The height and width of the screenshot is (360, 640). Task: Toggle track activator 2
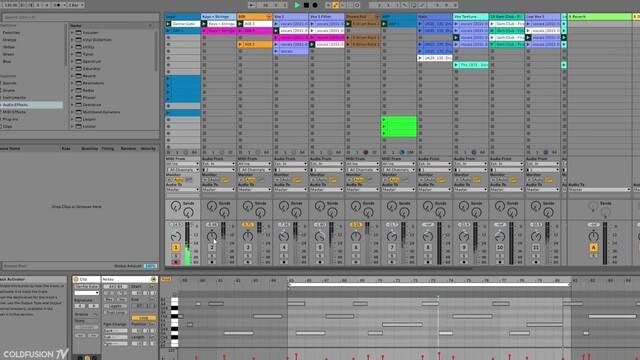[x=212, y=247]
